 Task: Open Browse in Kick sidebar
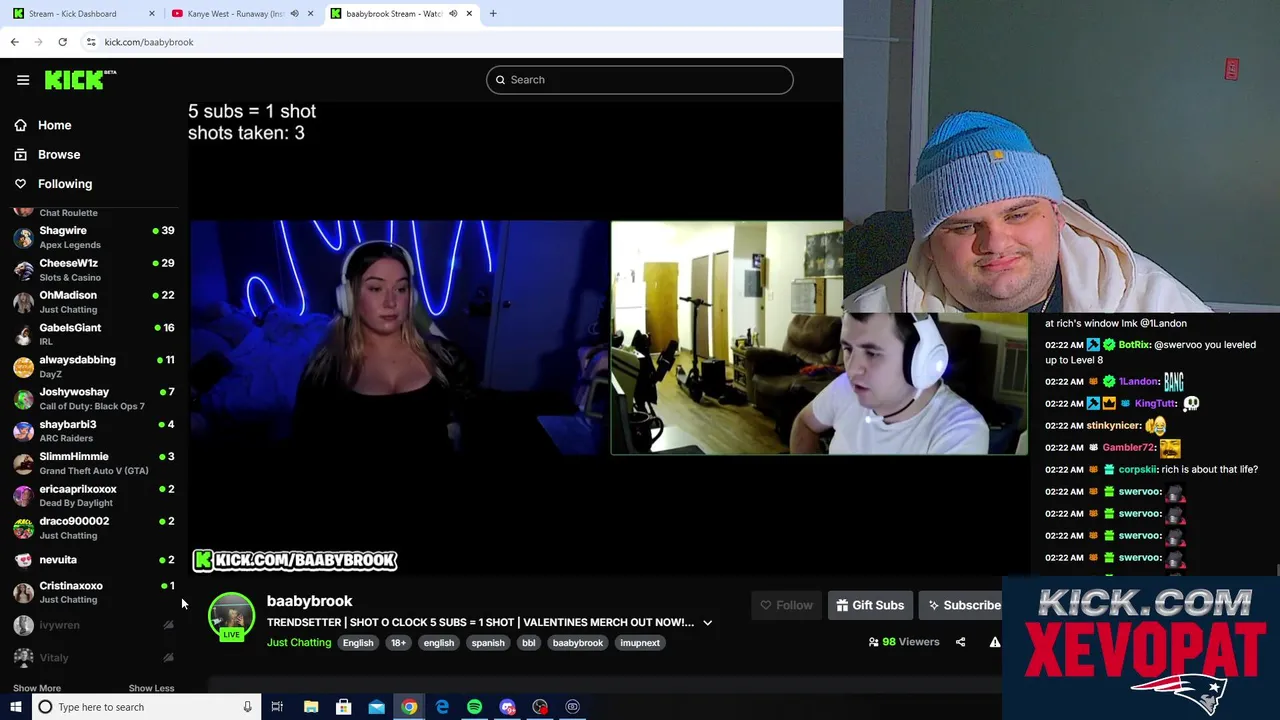tap(58, 155)
